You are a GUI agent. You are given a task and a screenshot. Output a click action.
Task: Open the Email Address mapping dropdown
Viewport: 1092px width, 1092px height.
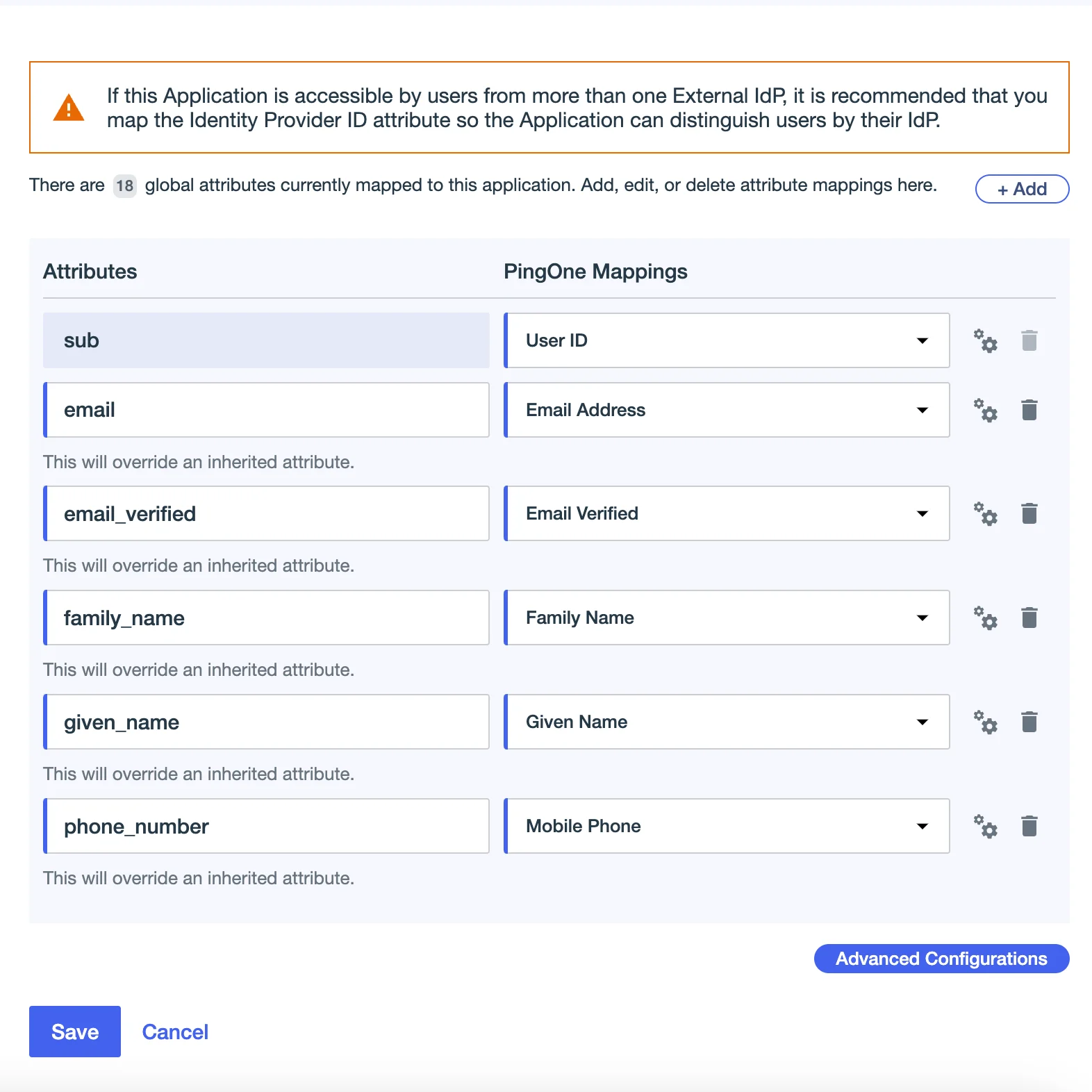point(727,410)
